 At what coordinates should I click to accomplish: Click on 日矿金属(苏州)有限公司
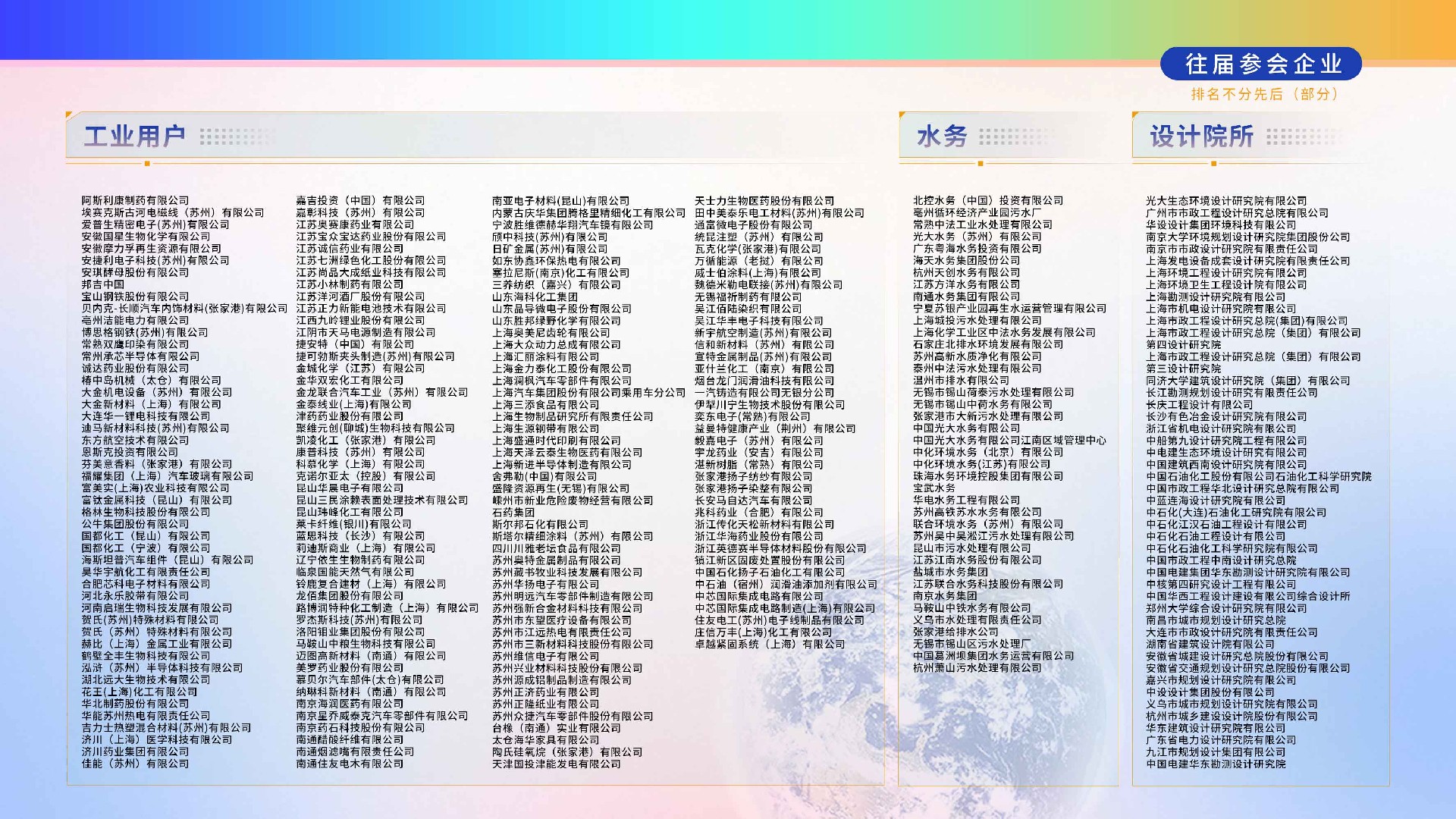tap(550, 249)
